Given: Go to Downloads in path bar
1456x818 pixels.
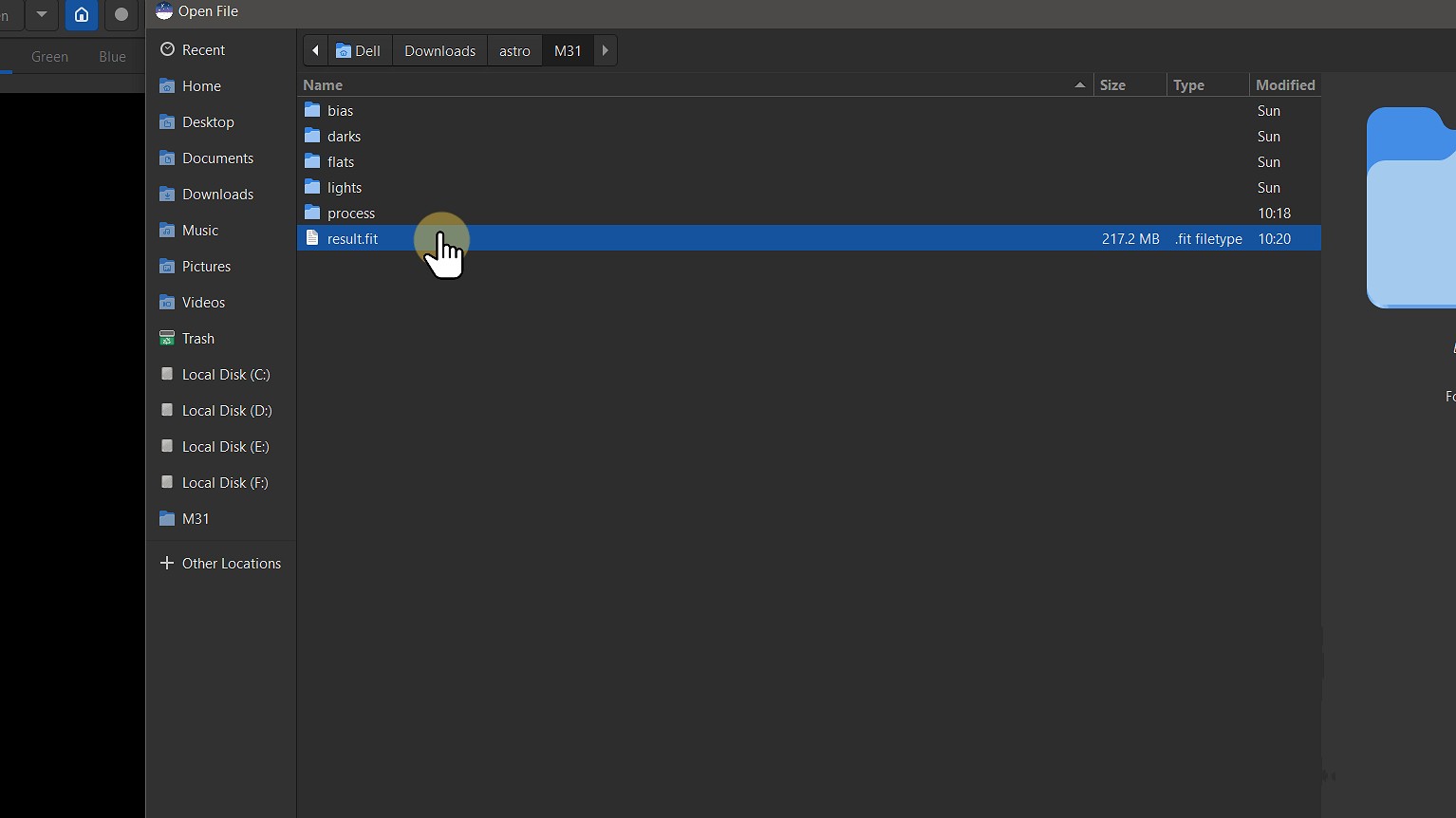Looking at the screenshot, I should pyautogui.click(x=439, y=51).
